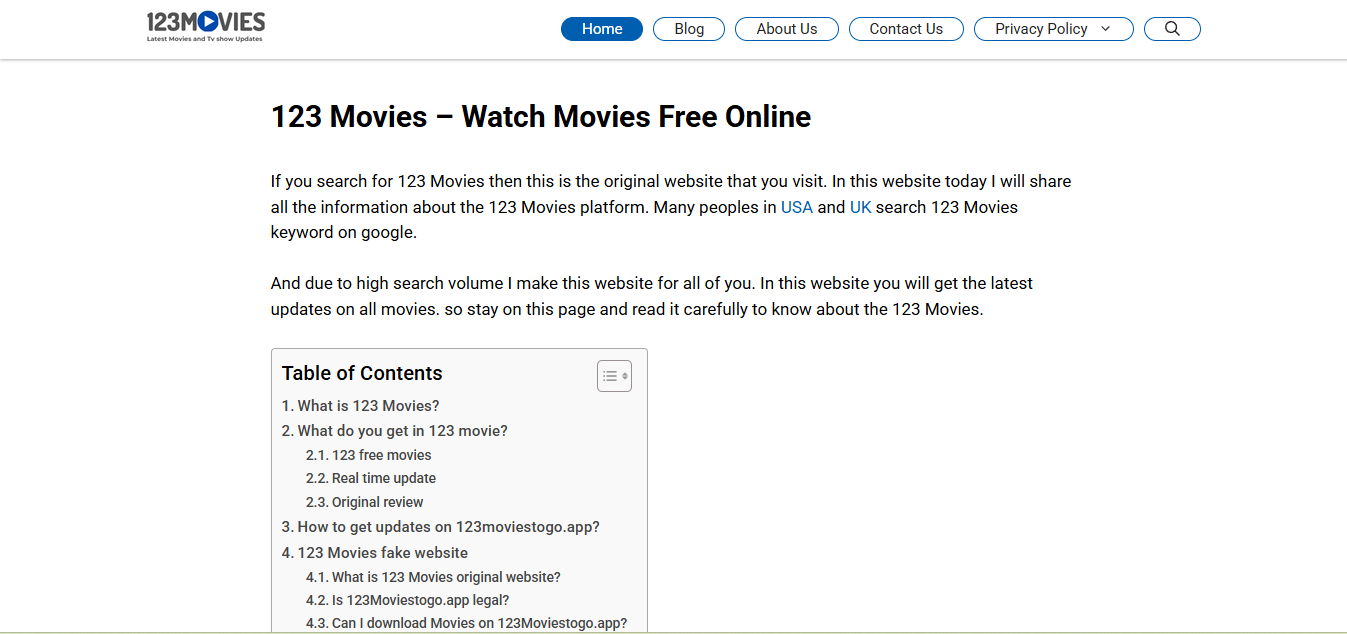Image resolution: width=1347 pixels, height=634 pixels.
Task: Open the About Us page
Action: click(787, 29)
